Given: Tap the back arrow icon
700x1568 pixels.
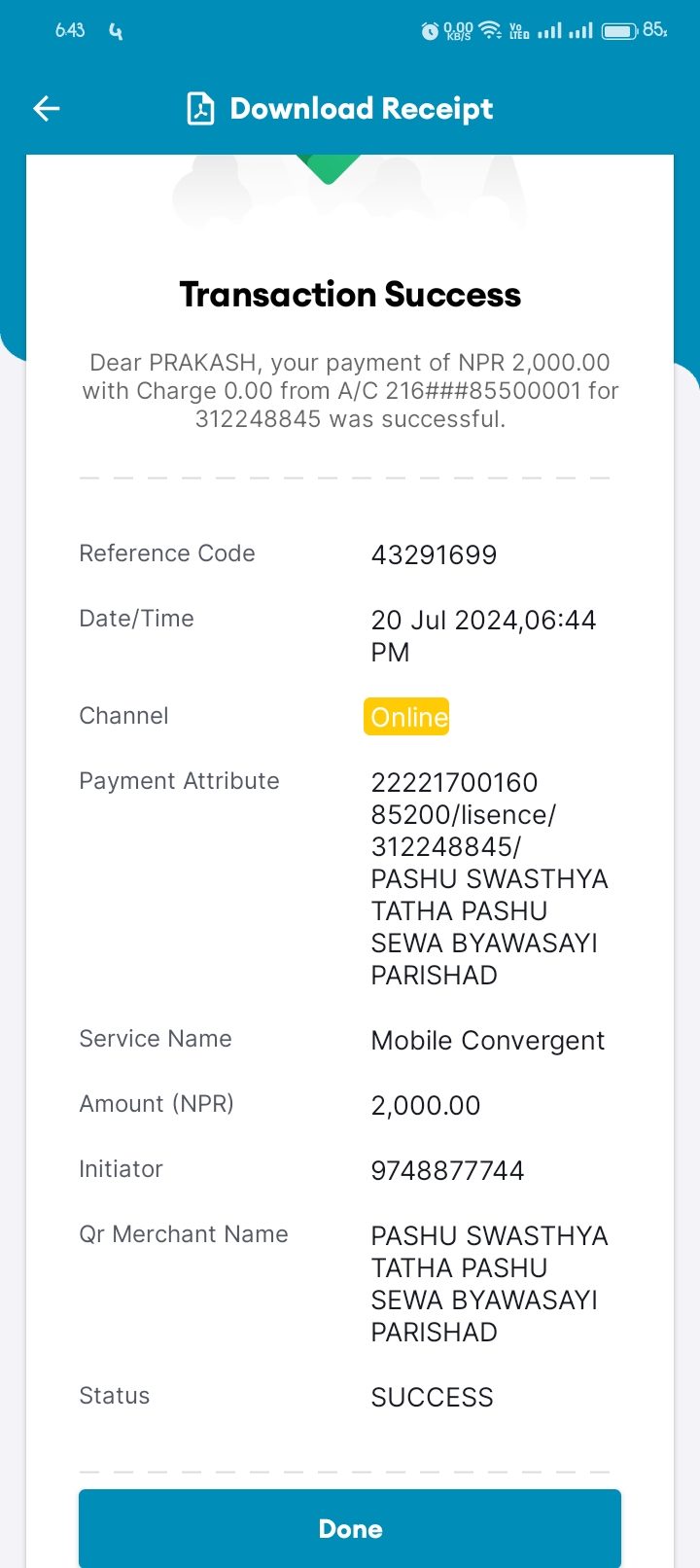Looking at the screenshot, I should pyautogui.click(x=47, y=108).
